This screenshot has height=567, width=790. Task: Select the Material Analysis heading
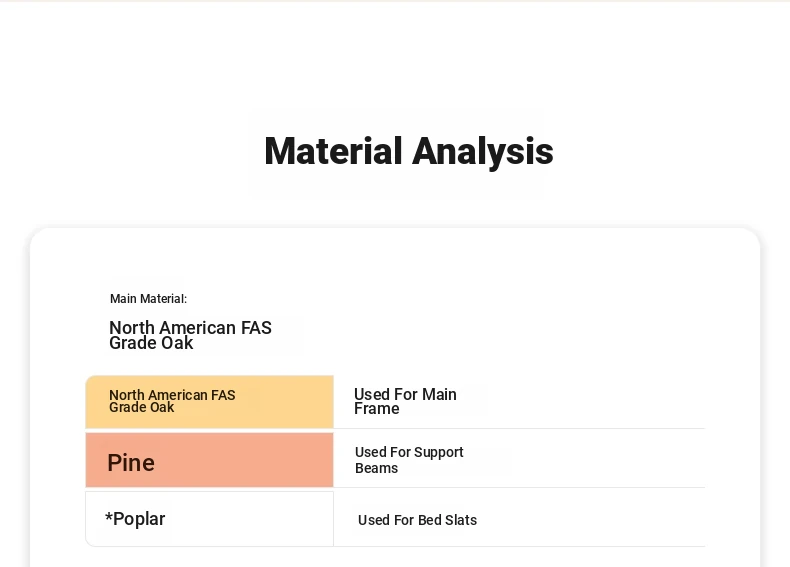(409, 151)
